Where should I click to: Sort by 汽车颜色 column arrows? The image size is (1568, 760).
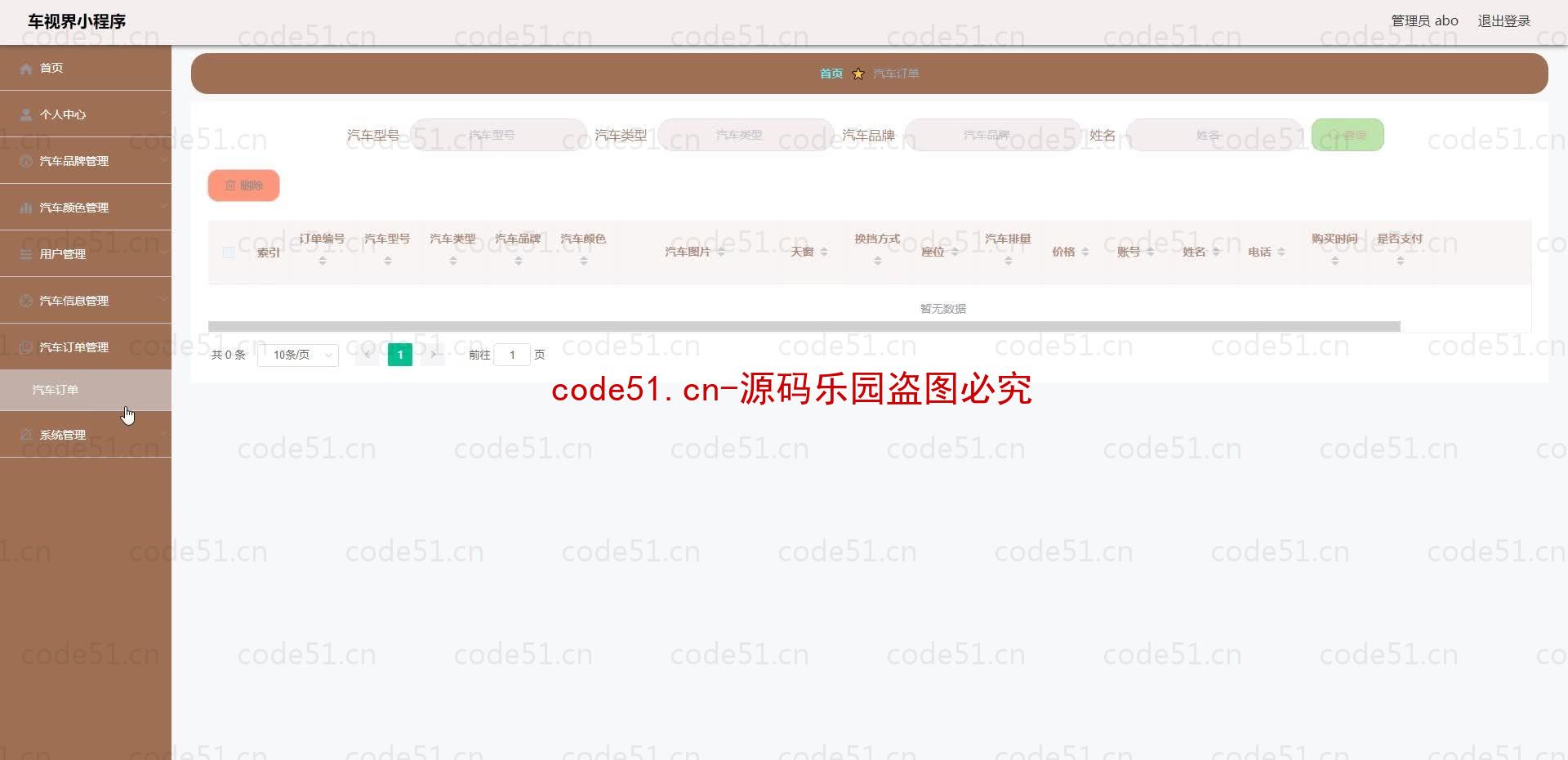584,261
